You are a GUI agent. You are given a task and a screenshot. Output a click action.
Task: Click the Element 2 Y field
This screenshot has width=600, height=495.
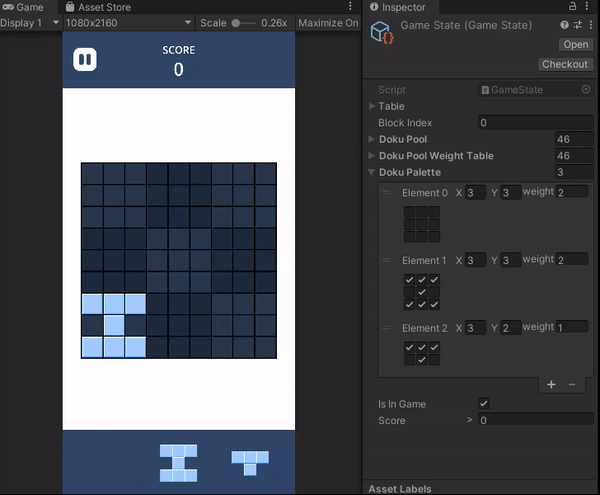(510, 328)
